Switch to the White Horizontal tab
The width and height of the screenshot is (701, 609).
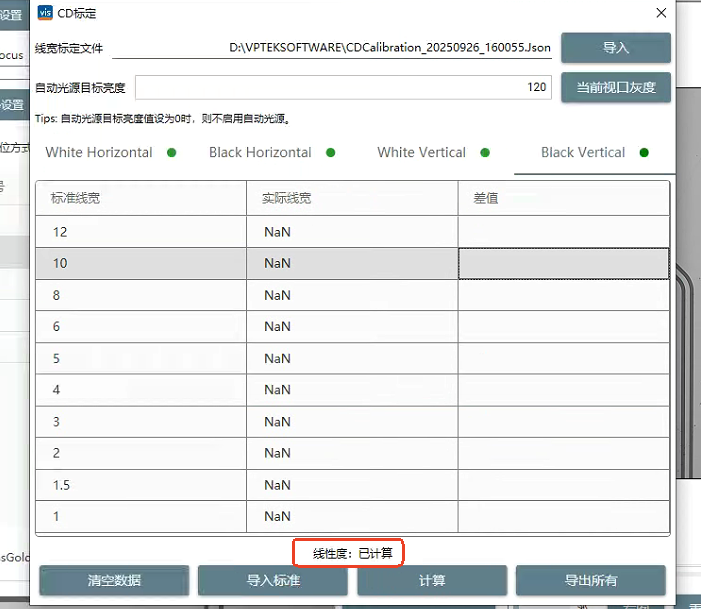point(99,153)
